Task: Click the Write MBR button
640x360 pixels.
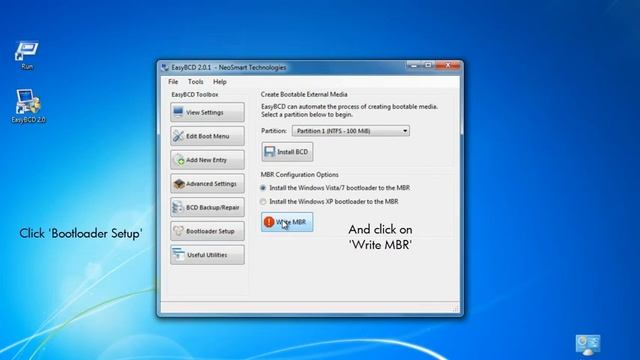Action: [x=287, y=222]
